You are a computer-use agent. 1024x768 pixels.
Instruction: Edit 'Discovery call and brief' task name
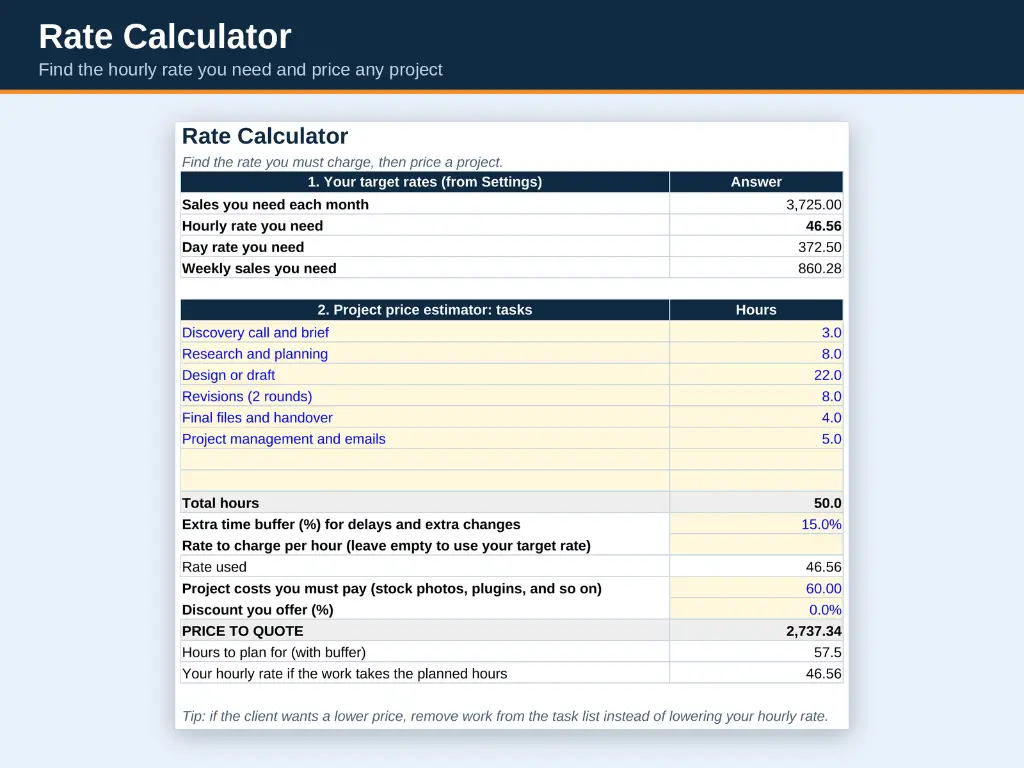click(x=424, y=332)
